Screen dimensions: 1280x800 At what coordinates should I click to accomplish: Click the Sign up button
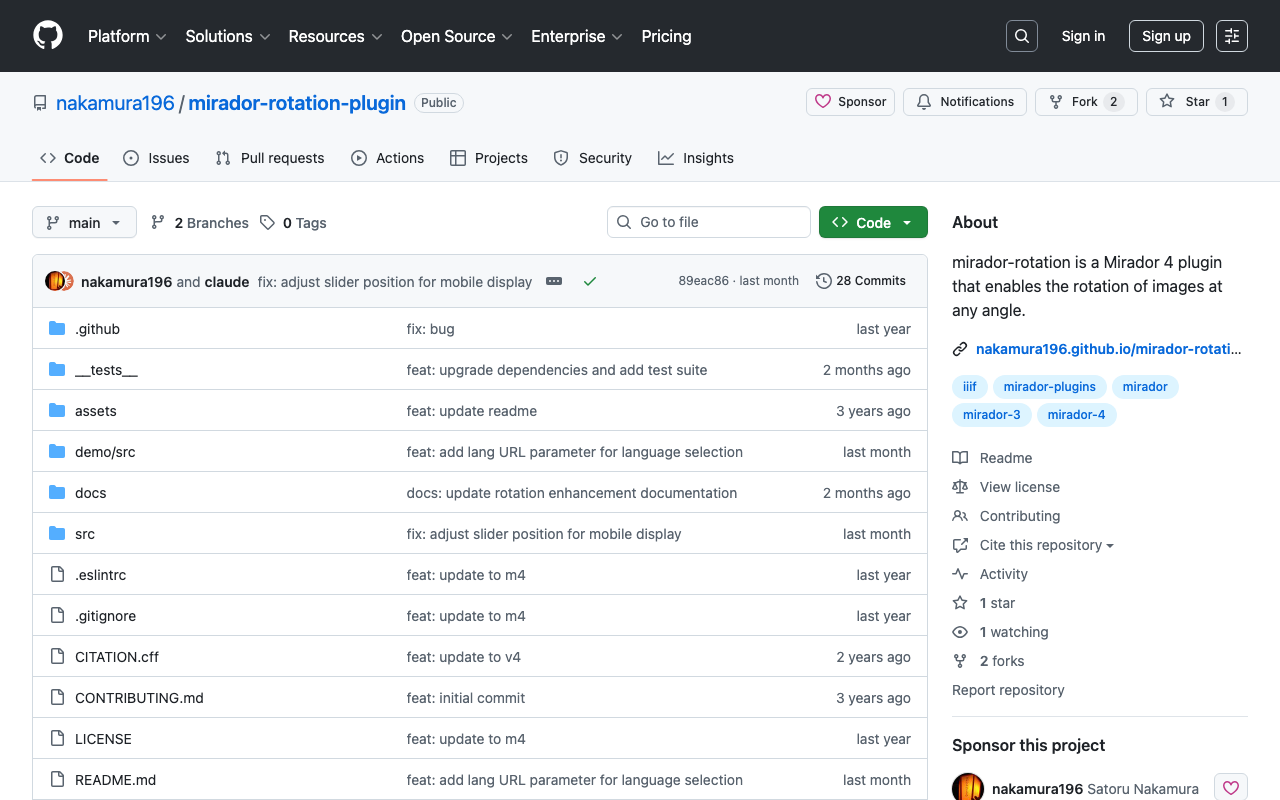(x=1166, y=35)
